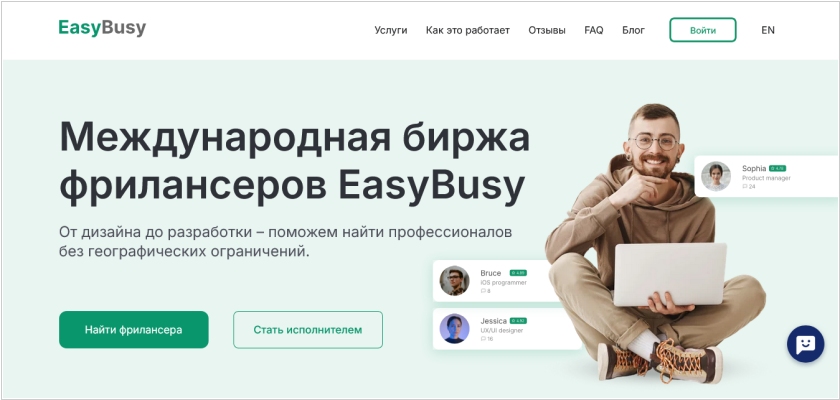Image resolution: width=840 pixels, height=400 pixels.
Task: Switch language to EN
Action: 768,30
